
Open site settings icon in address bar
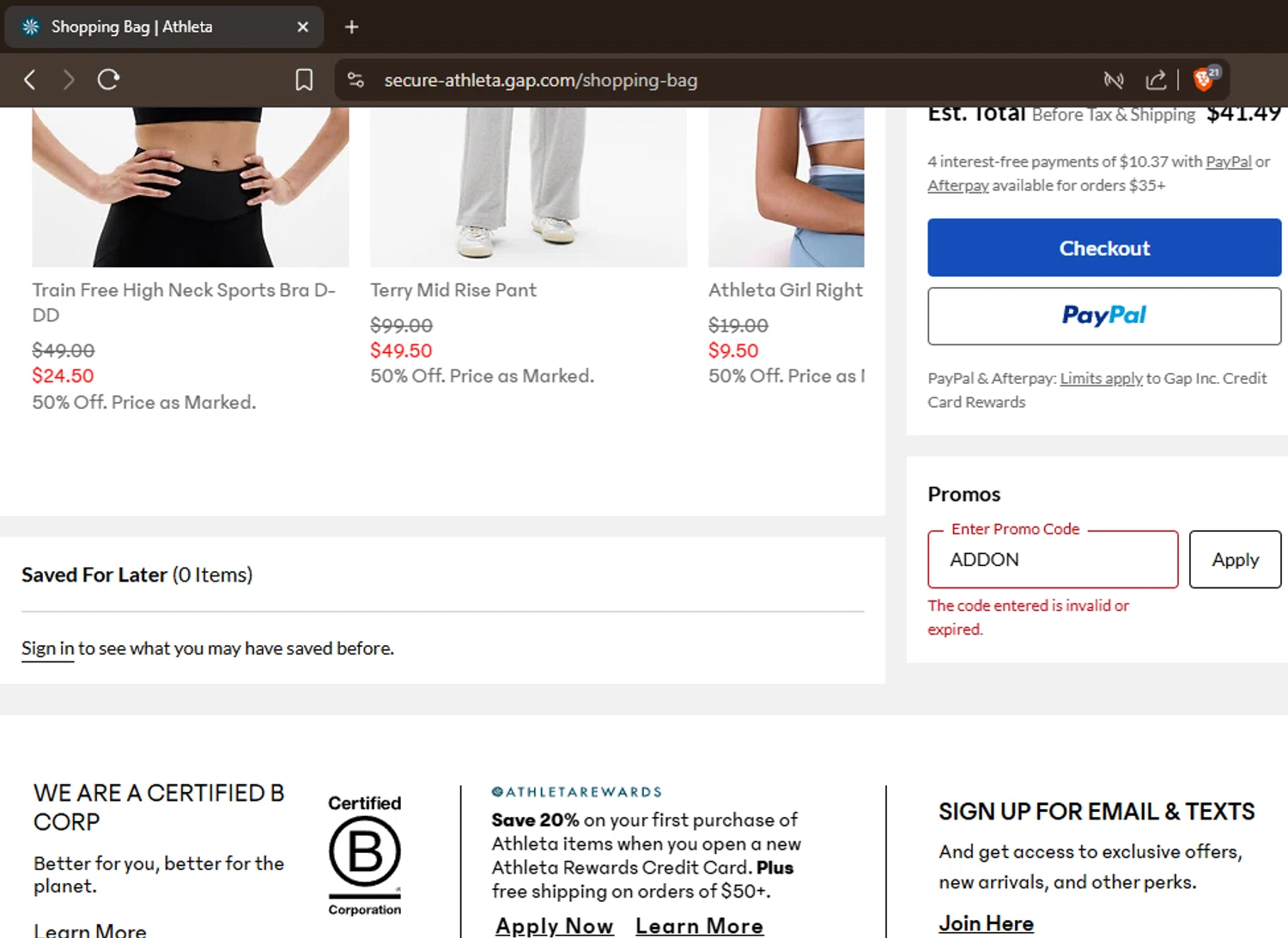[x=355, y=80]
